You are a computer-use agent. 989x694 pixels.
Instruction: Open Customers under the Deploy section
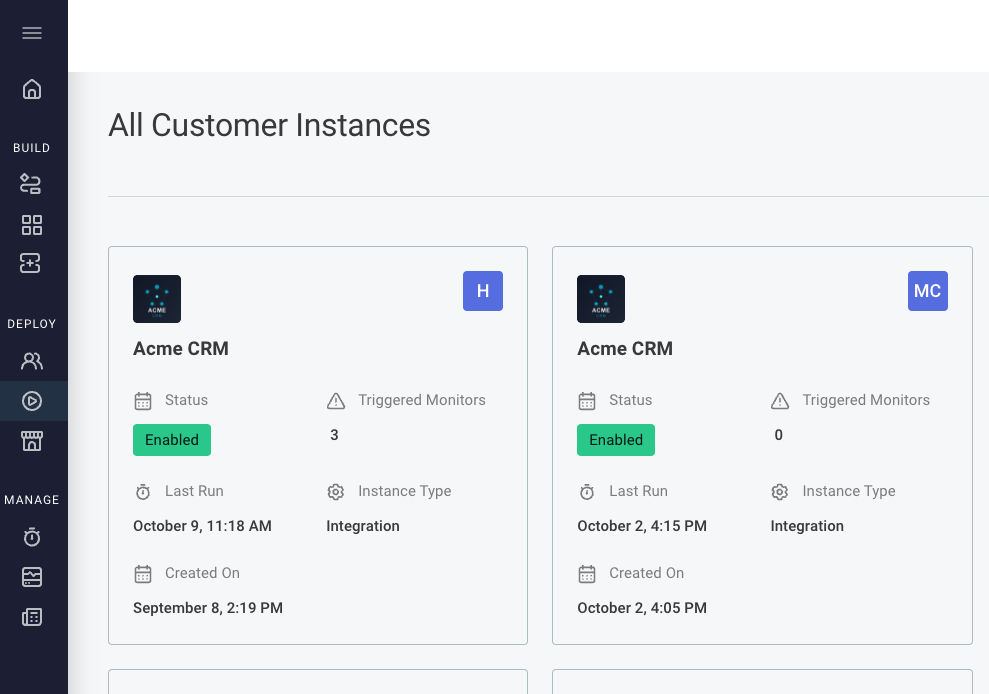point(32,360)
